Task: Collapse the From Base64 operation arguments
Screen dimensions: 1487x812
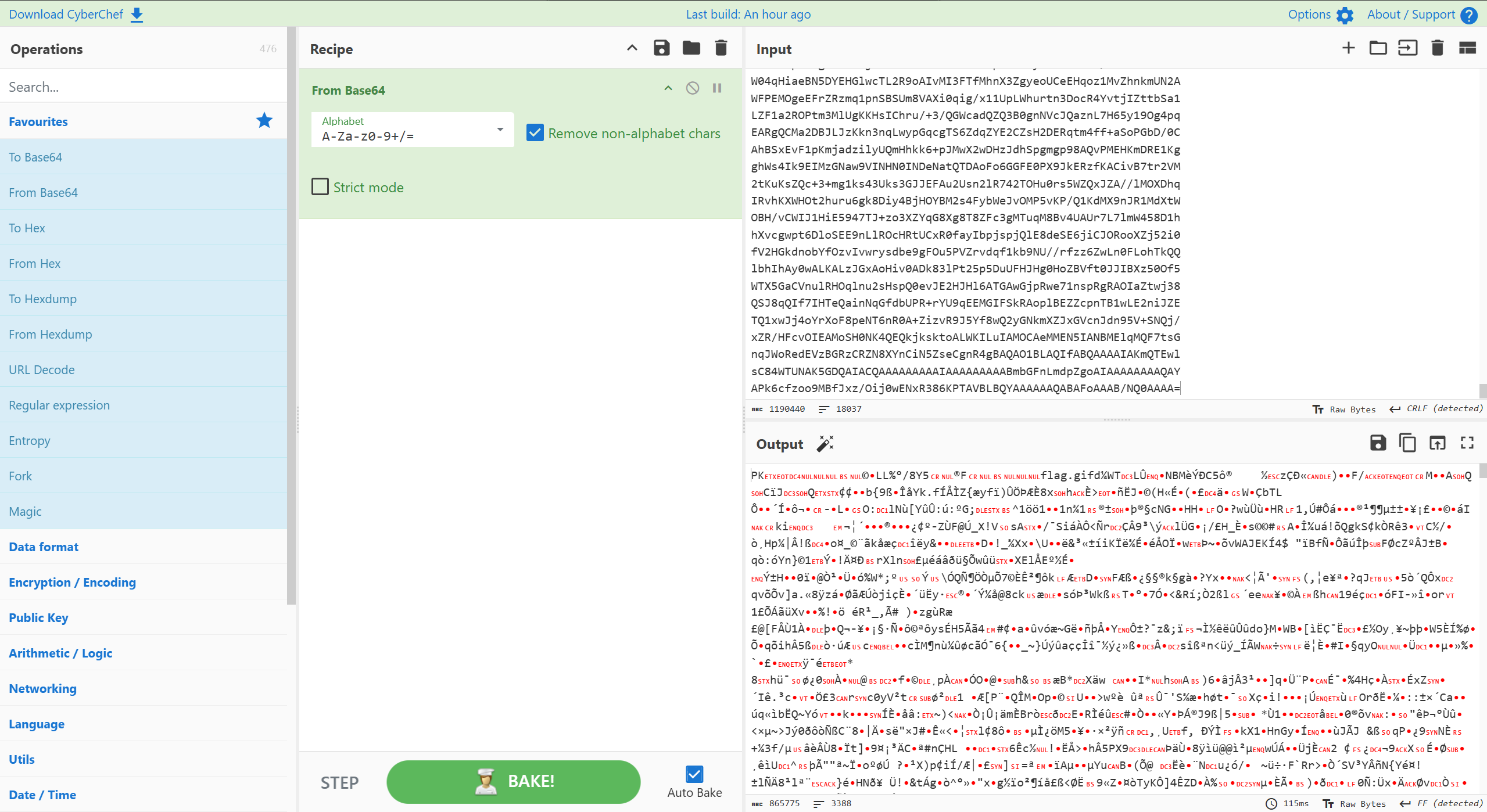Action: 668,88
